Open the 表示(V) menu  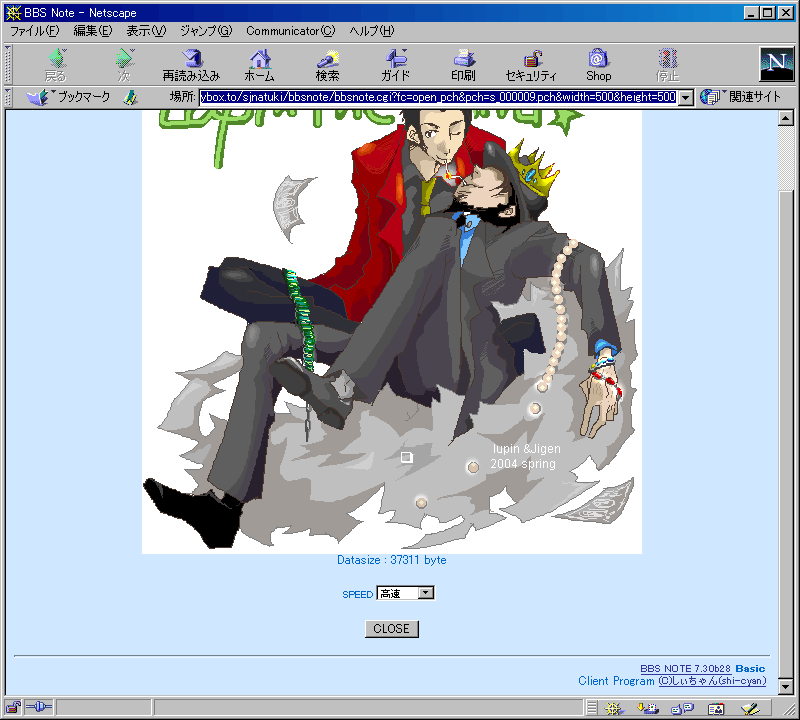coord(146,31)
